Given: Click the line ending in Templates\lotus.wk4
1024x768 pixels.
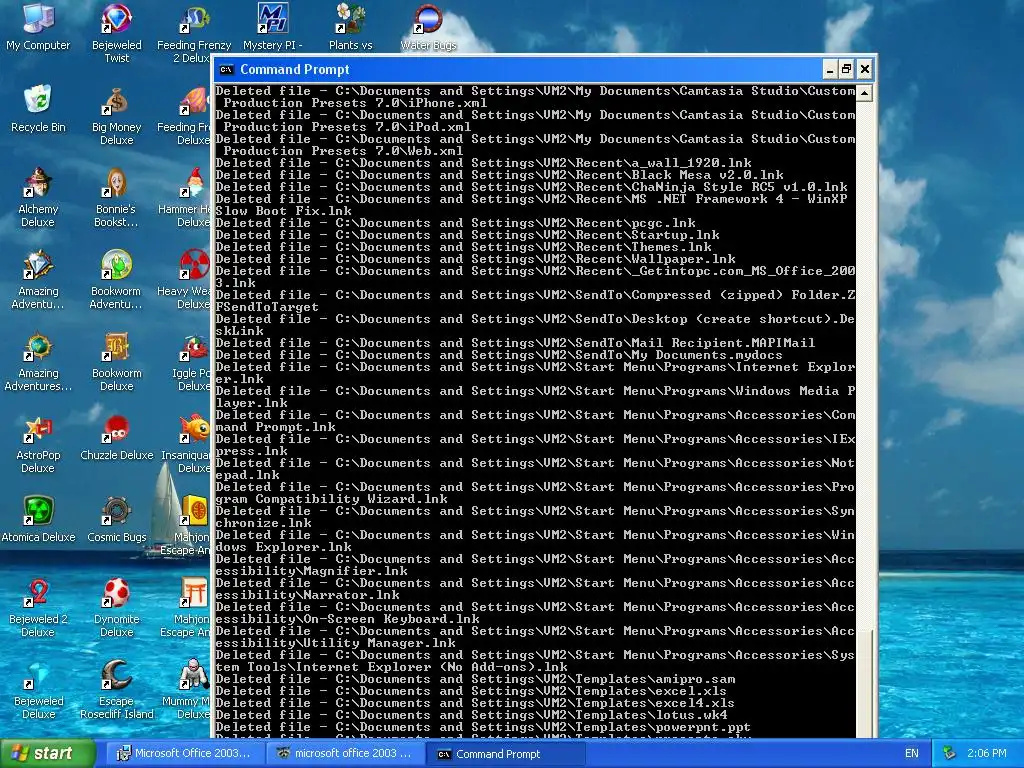Looking at the screenshot, I should click(x=472, y=715).
